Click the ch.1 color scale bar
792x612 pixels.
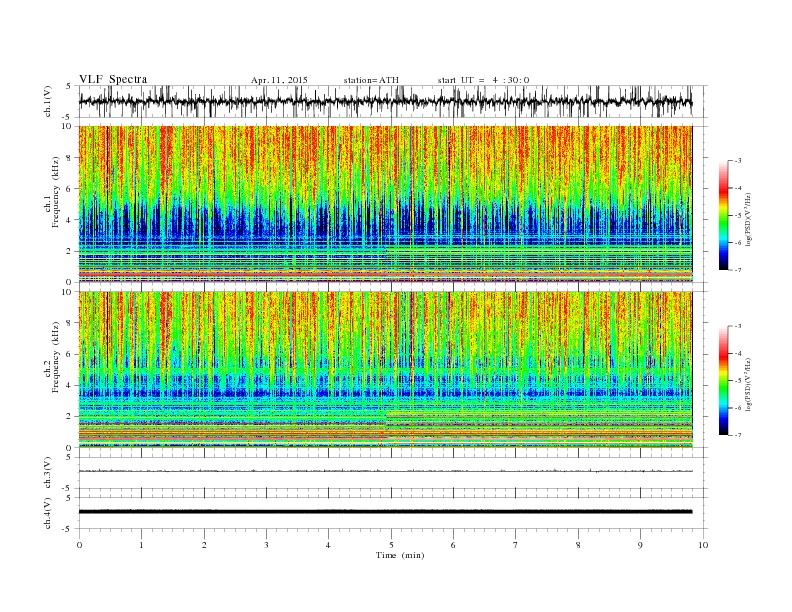[x=723, y=216]
